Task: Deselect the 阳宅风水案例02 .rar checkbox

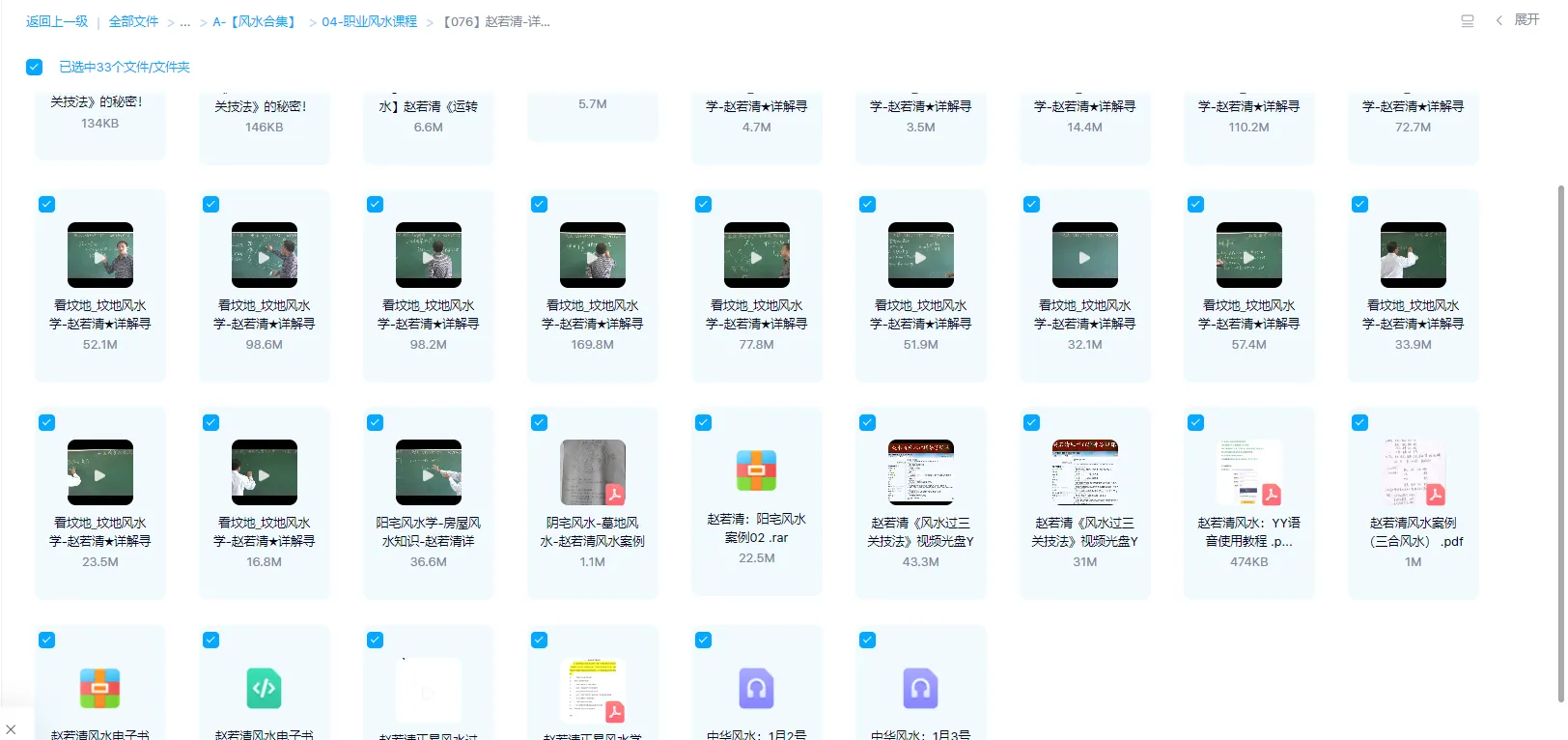Action: 703,422
